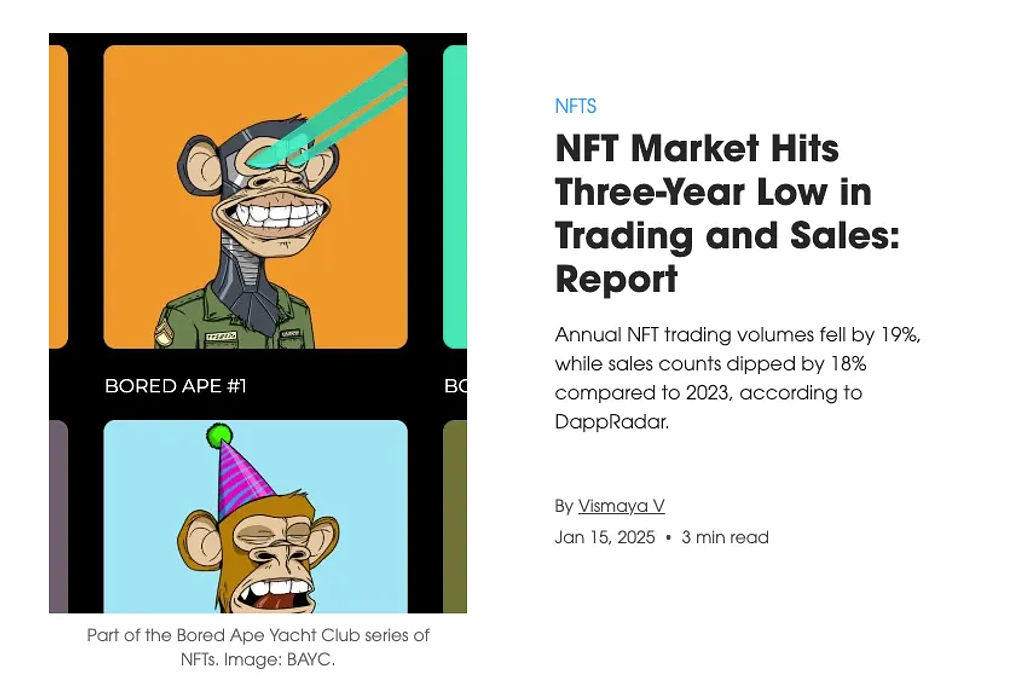Select the orange-background Bored Ape #1 artwork
The height and width of the screenshot is (681, 1024).
click(x=255, y=196)
